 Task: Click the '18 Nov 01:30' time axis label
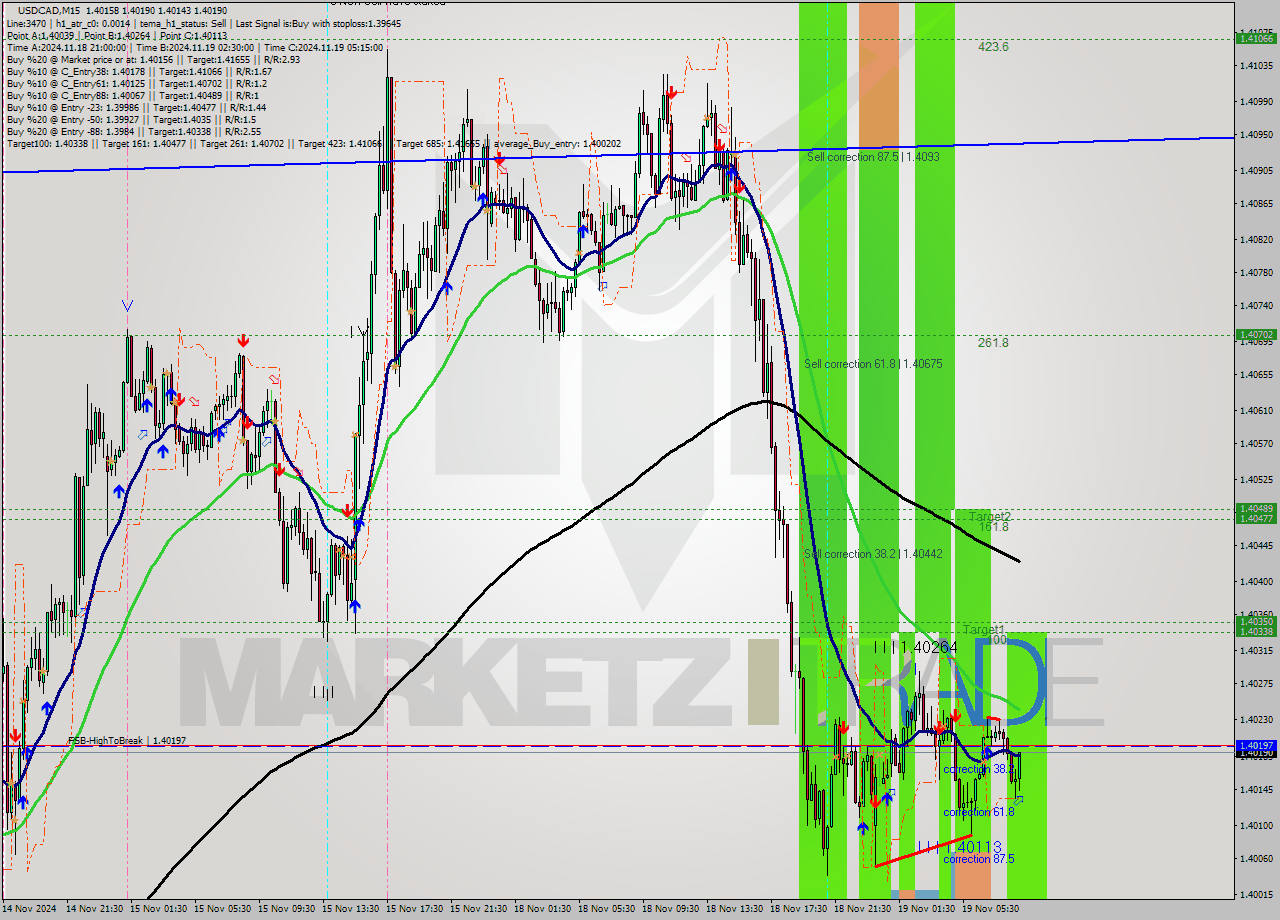(x=542, y=909)
